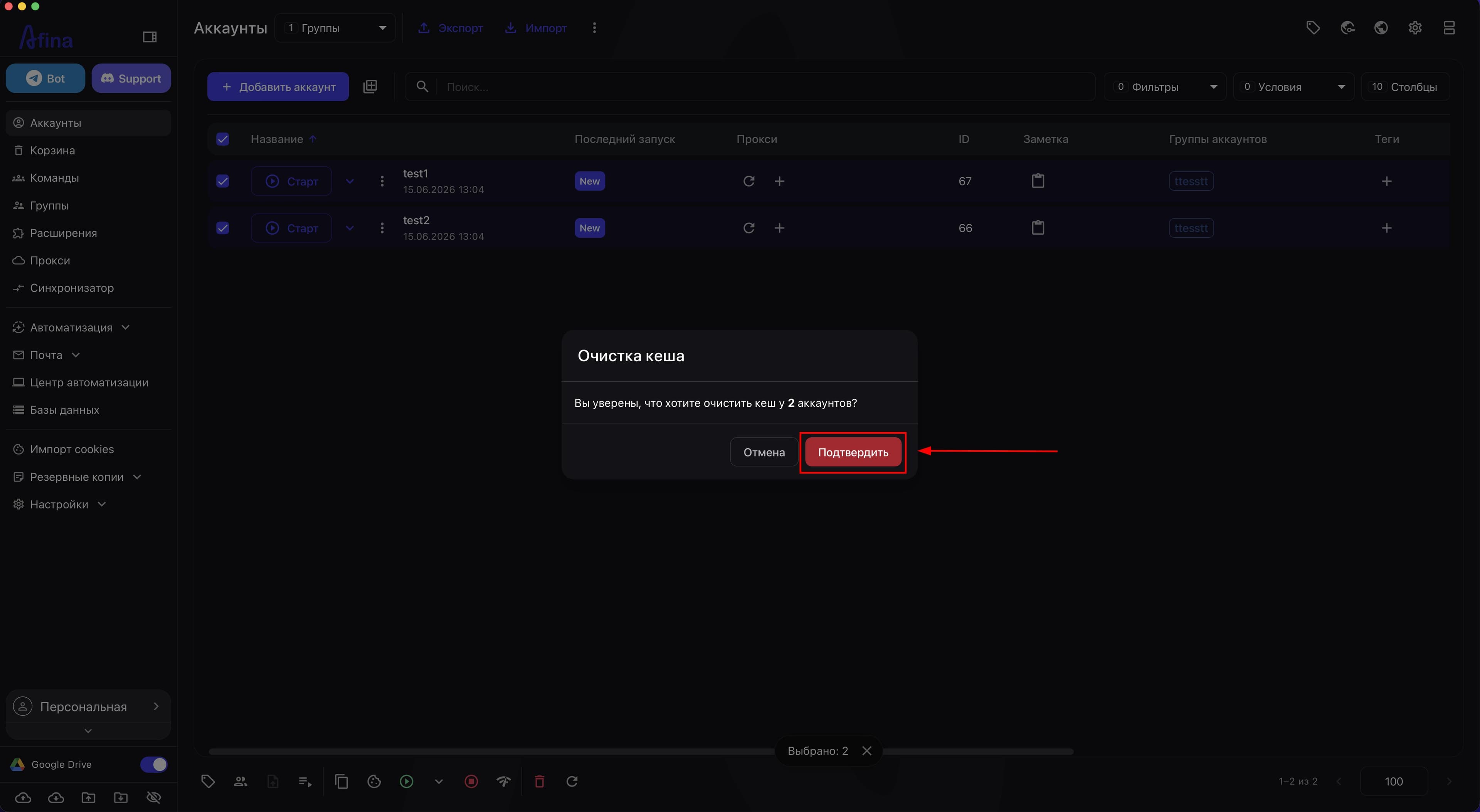Open the Фильтры dropdown

(1165, 87)
